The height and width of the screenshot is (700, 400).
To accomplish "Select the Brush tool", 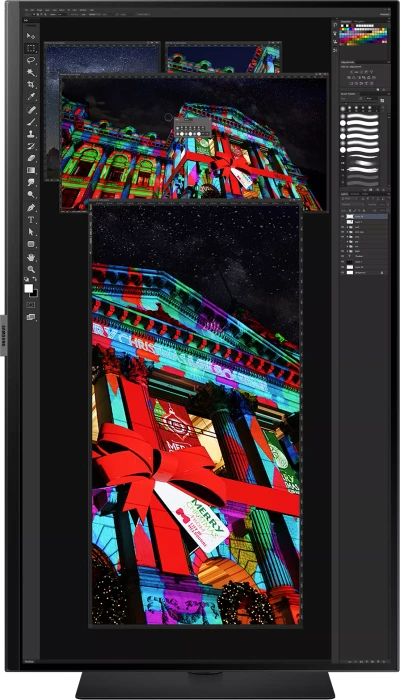I will (x=31, y=121).
